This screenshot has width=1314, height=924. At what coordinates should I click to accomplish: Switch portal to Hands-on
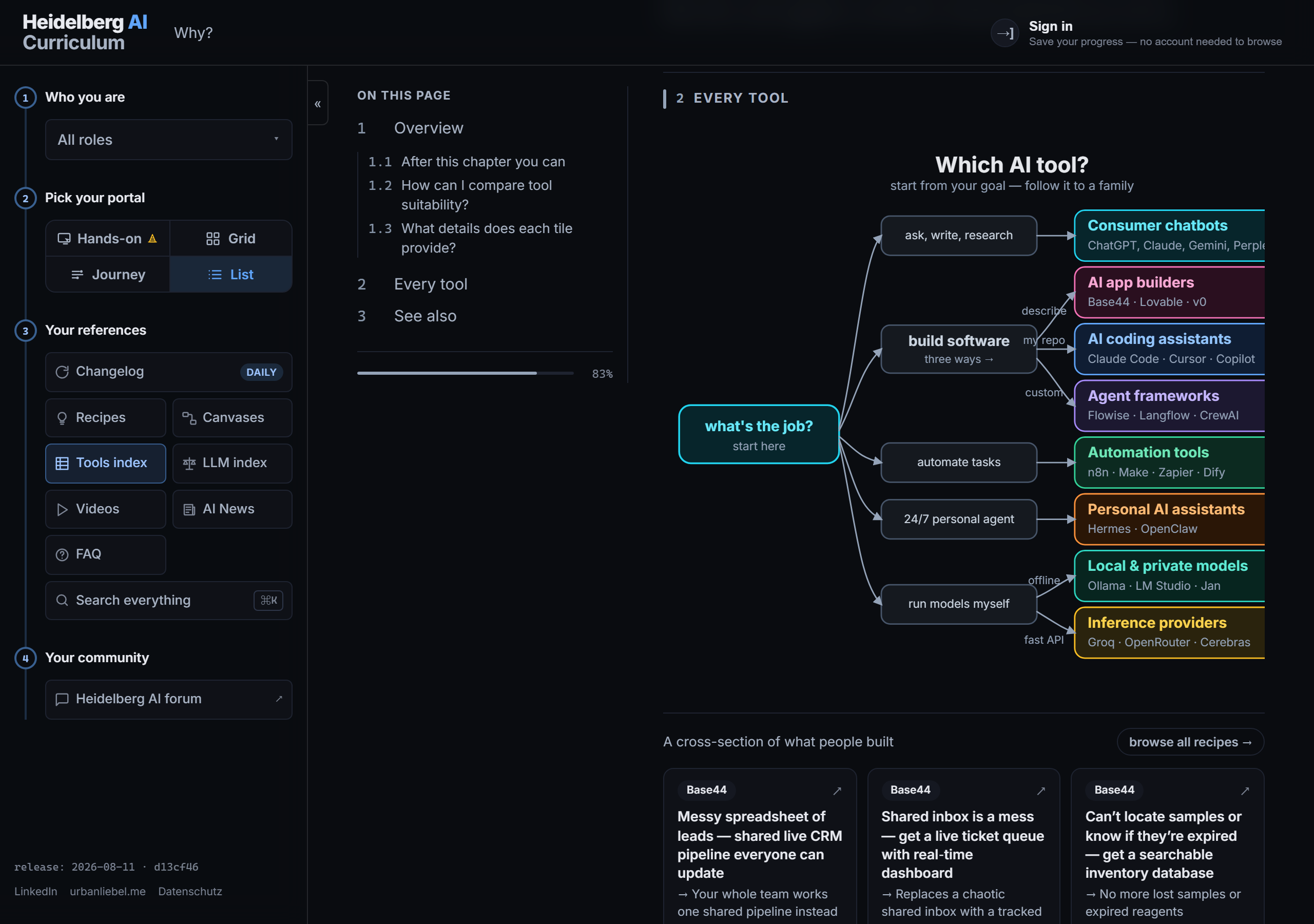click(x=108, y=239)
